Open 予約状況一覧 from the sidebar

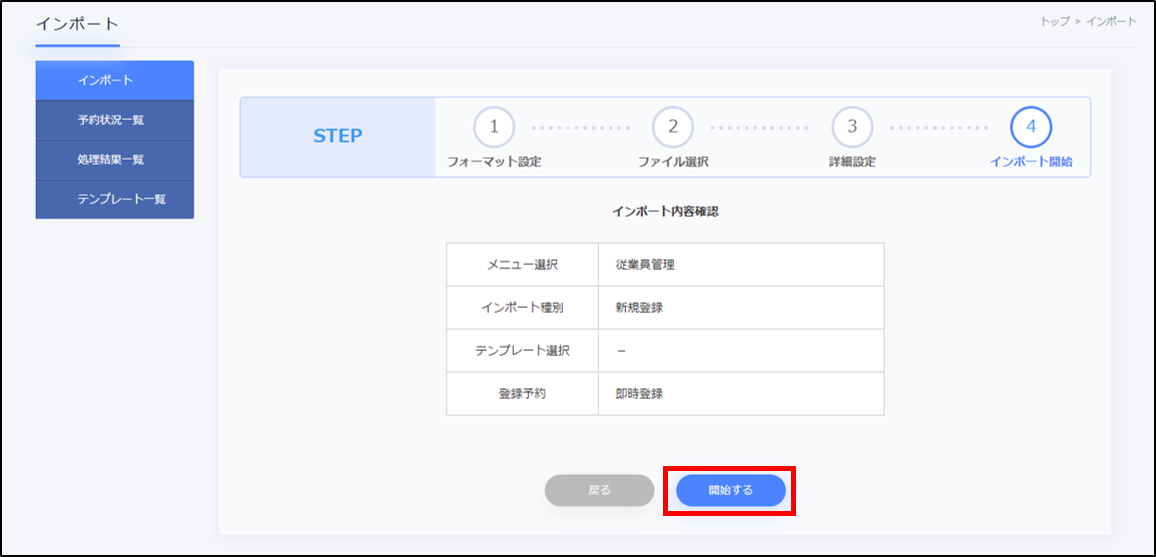click(x=114, y=120)
